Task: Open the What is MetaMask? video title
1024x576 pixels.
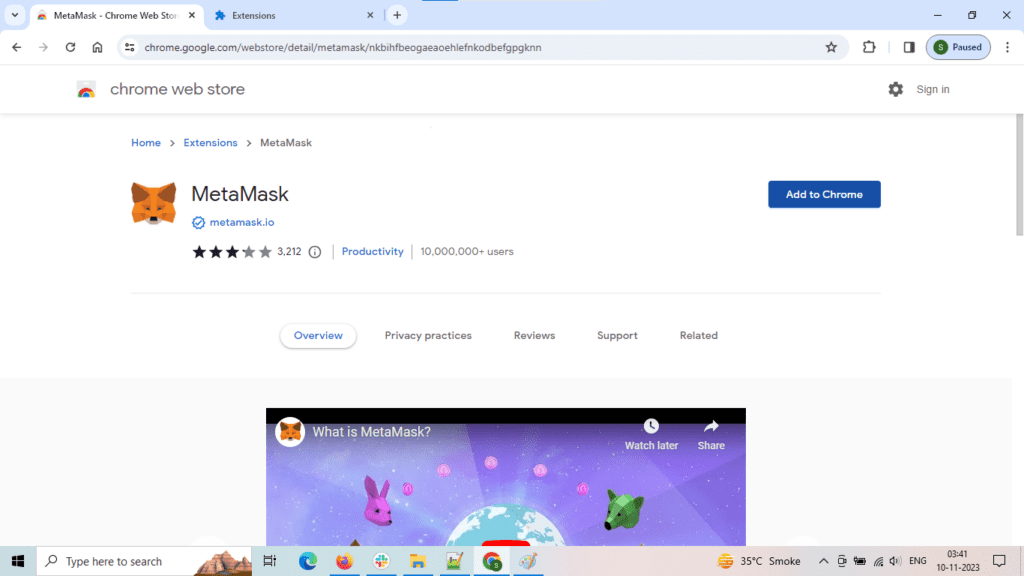Action: (x=371, y=432)
